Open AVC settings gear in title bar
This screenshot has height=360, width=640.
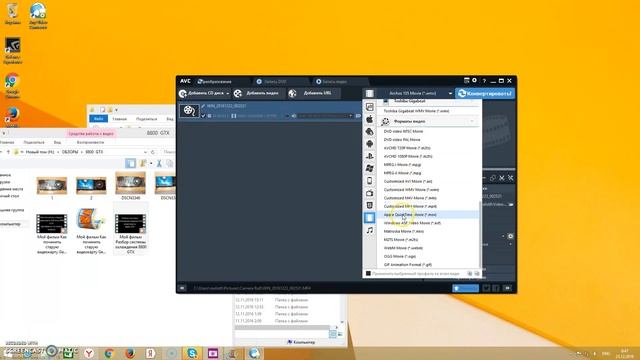click(474, 80)
